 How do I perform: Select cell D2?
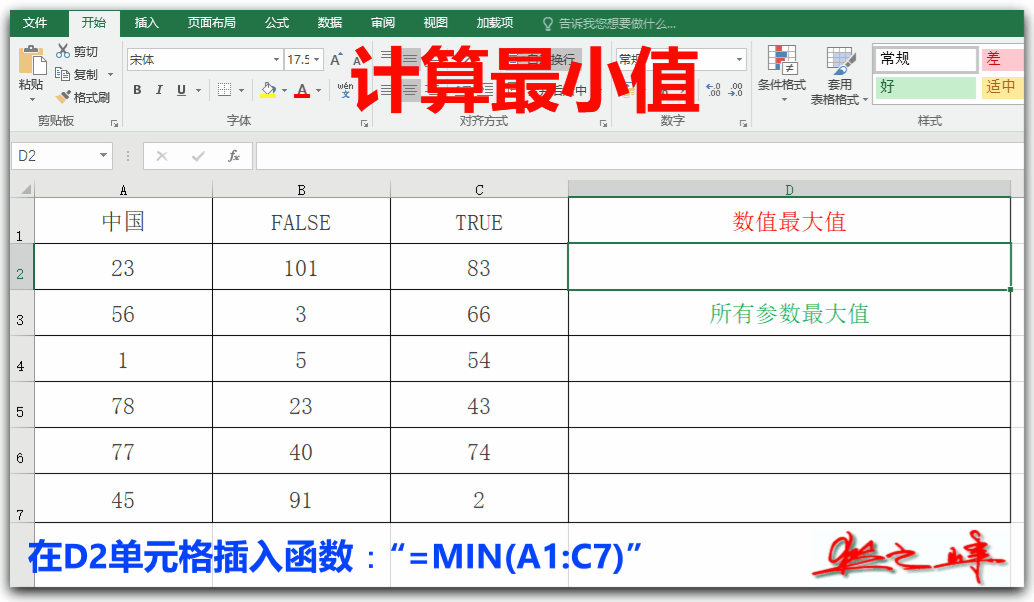[x=789, y=266]
